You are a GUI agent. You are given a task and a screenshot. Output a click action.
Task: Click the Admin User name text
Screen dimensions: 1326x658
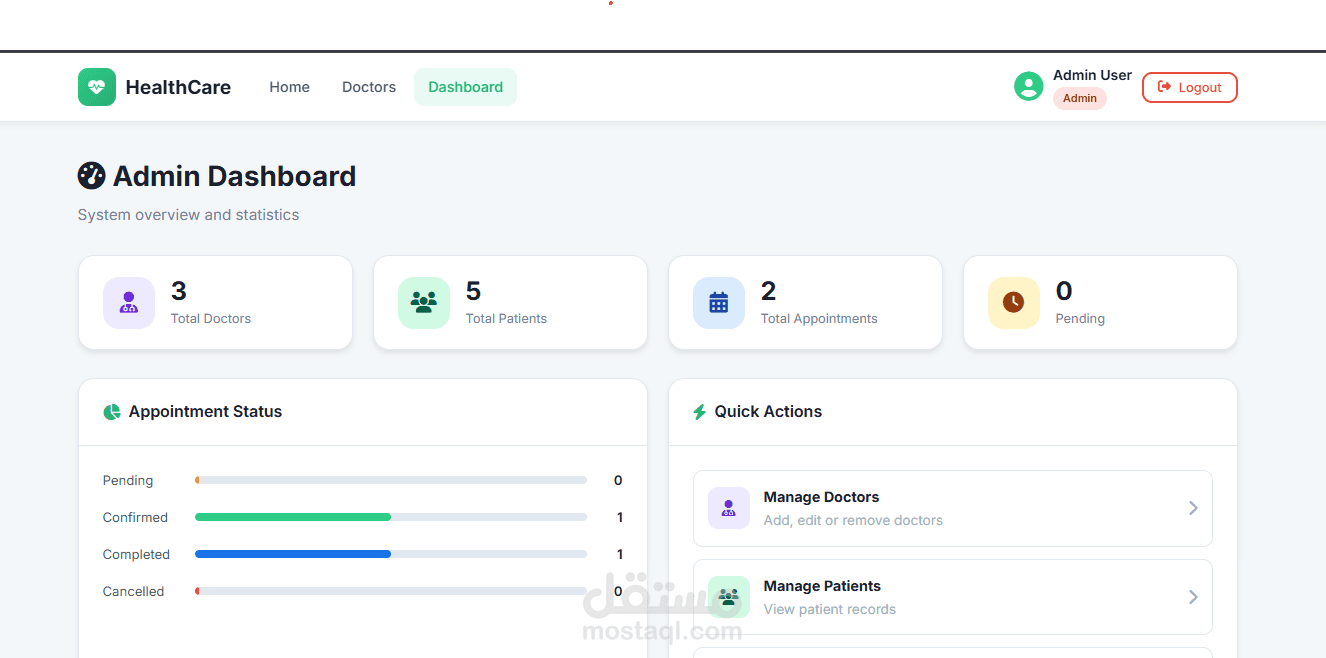pyautogui.click(x=1092, y=75)
